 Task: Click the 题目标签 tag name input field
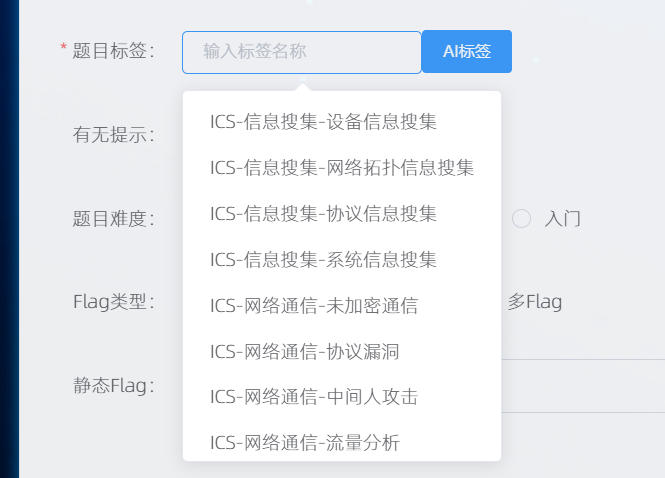tap(301, 52)
